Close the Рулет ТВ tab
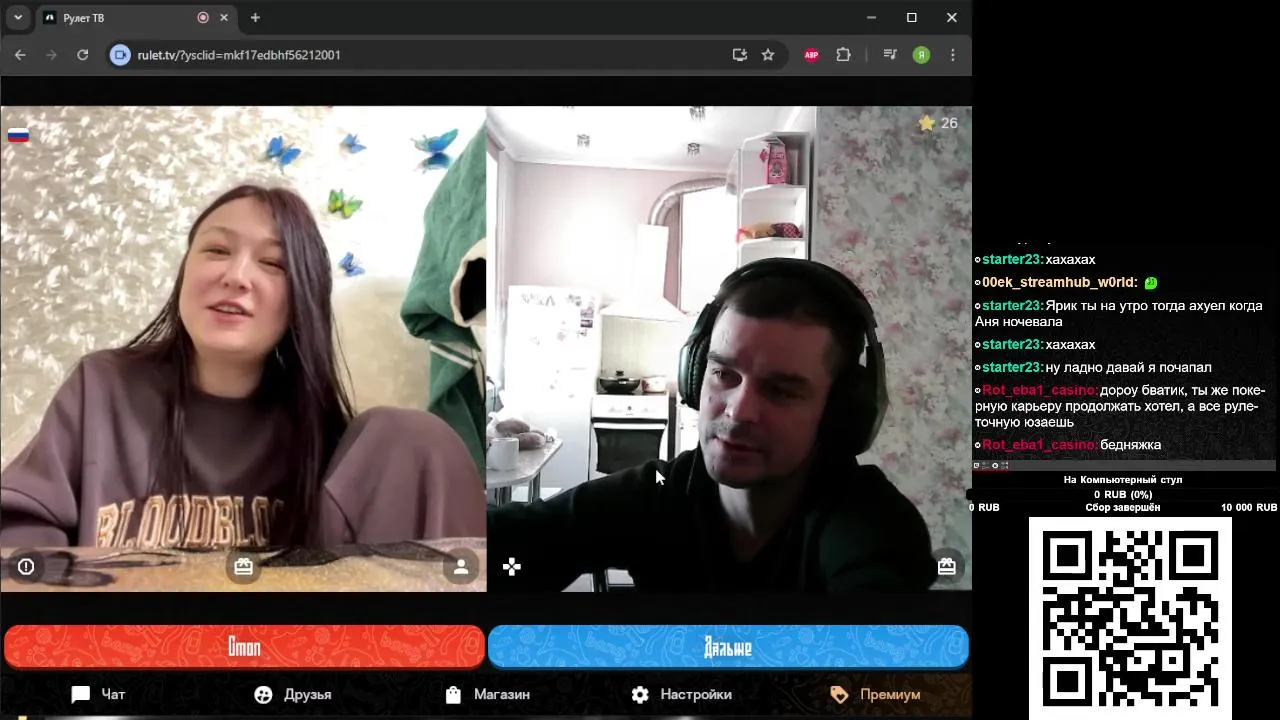The height and width of the screenshot is (720, 1280). point(224,18)
